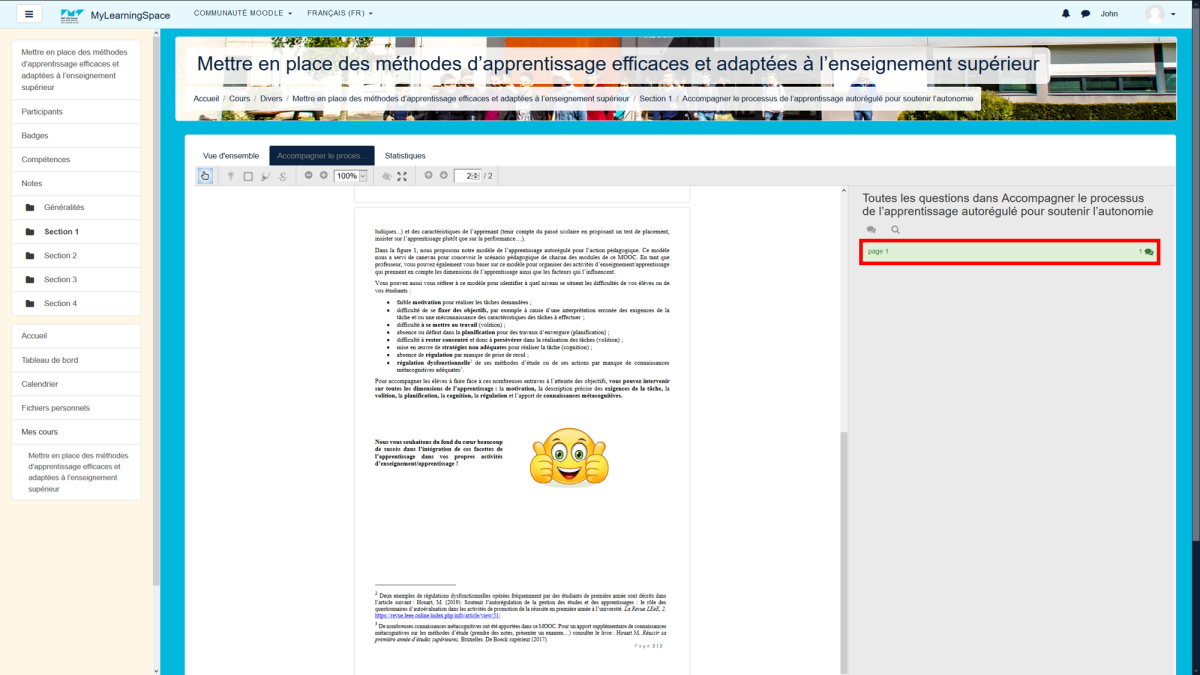The height and width of the screenshot is (675, 1200).
Task: Click the last breadcrumb Accompagner le processus
Action: pyautogui.click(x=828, y=99)
